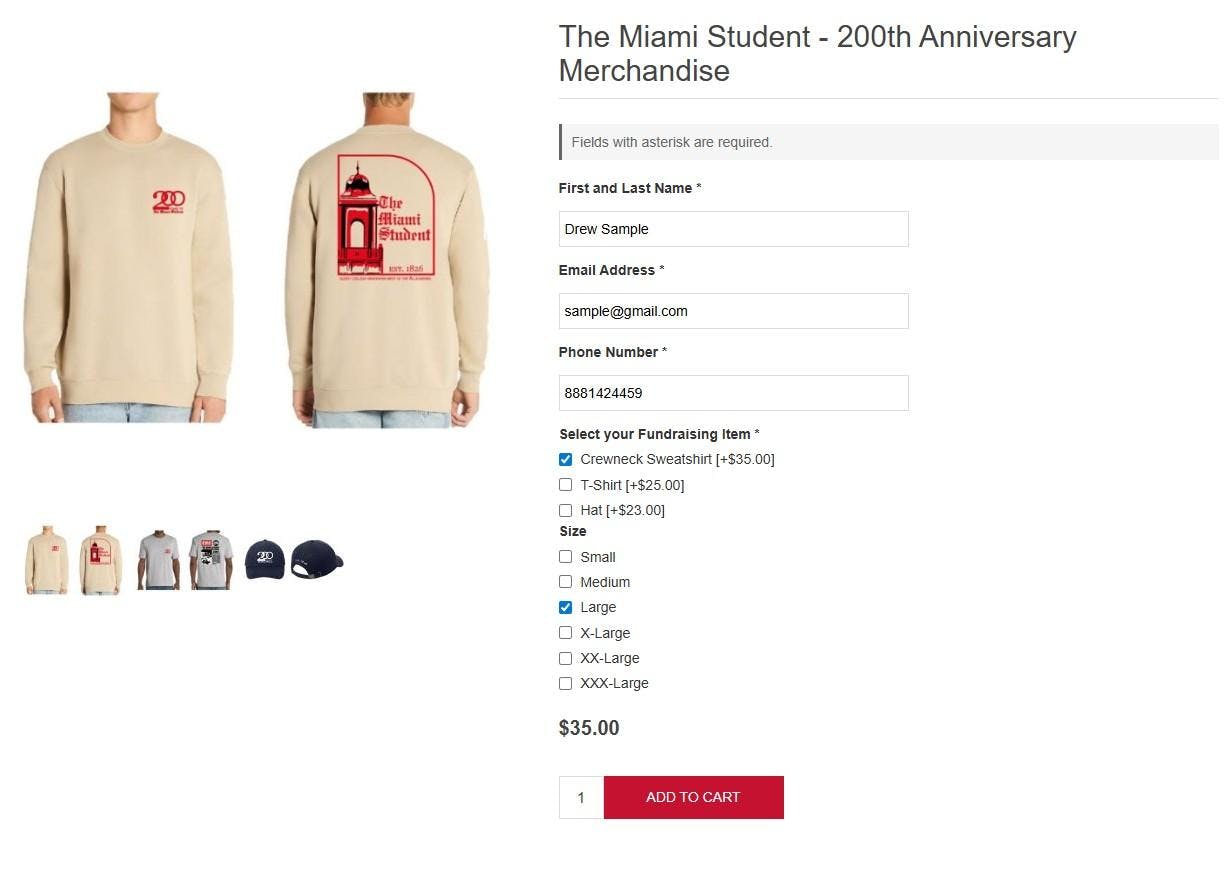This screenshot has height=880, width=1228.
Task: Click the quantity input box
Action: pyautogui.click(x=581, y=798)
